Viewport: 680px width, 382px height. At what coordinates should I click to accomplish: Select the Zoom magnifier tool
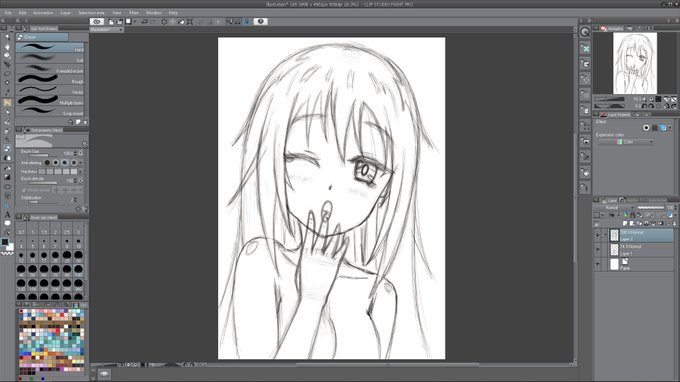tap(7, 37)
